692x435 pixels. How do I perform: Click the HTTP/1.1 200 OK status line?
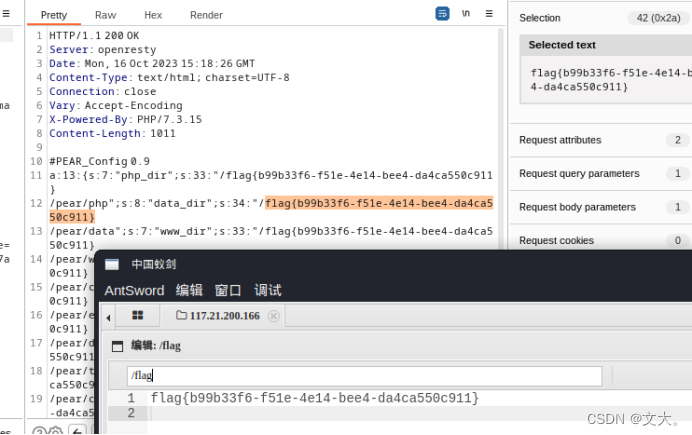click(94, 36)
